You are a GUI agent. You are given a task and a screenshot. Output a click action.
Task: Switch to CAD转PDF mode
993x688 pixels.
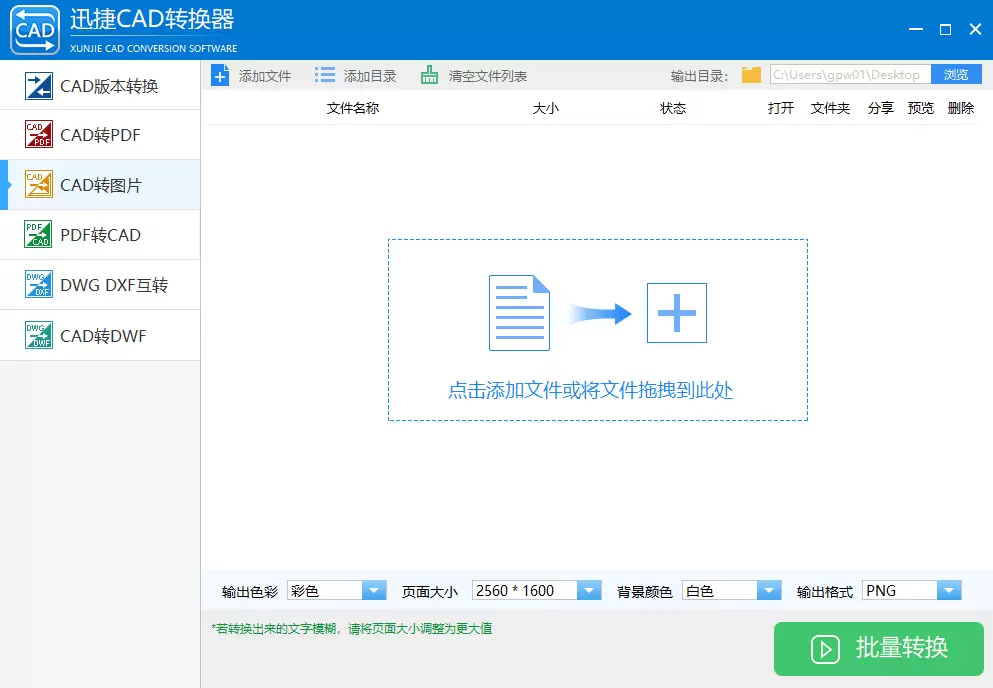100,135
